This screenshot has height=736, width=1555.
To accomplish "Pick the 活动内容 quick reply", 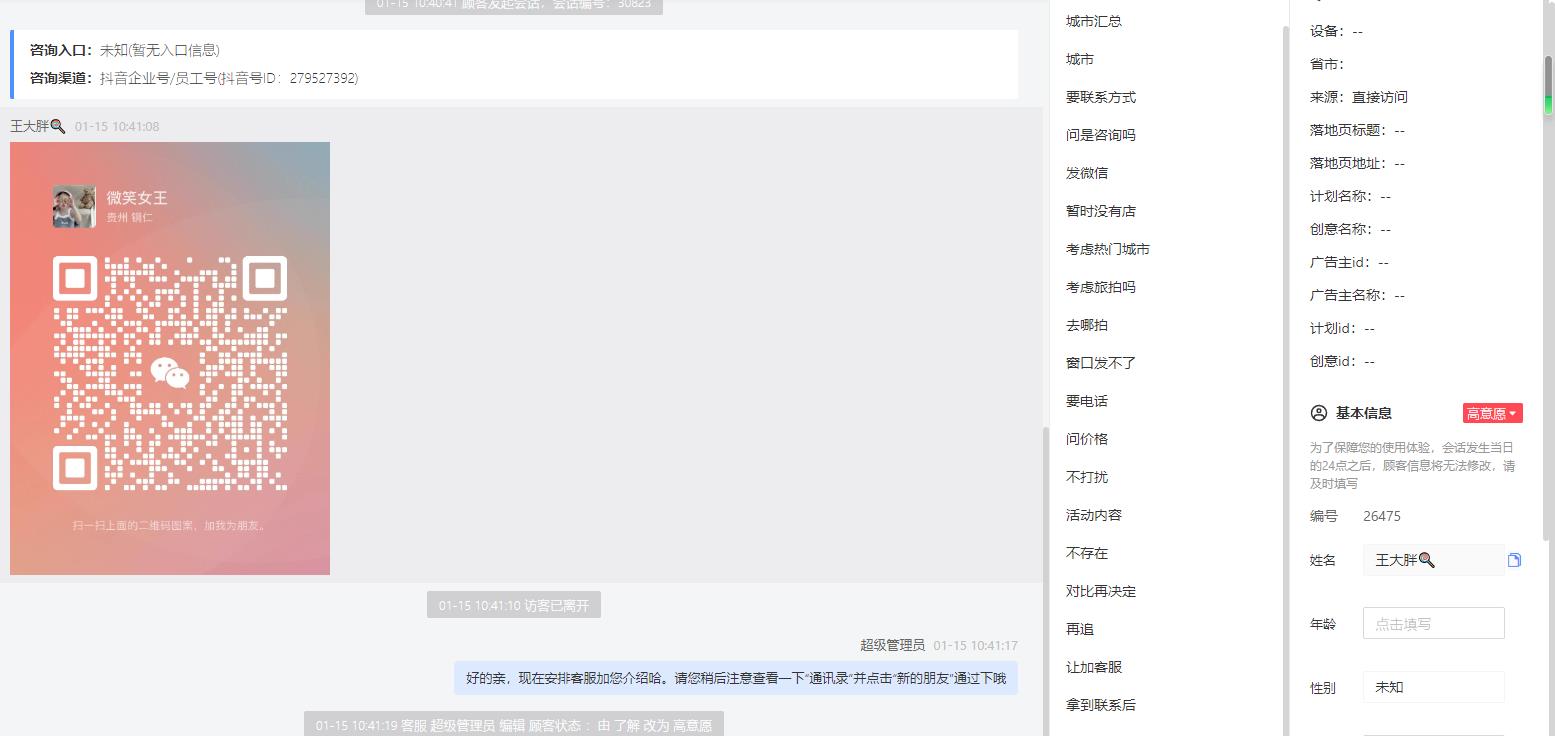I will click(1094, 515).
